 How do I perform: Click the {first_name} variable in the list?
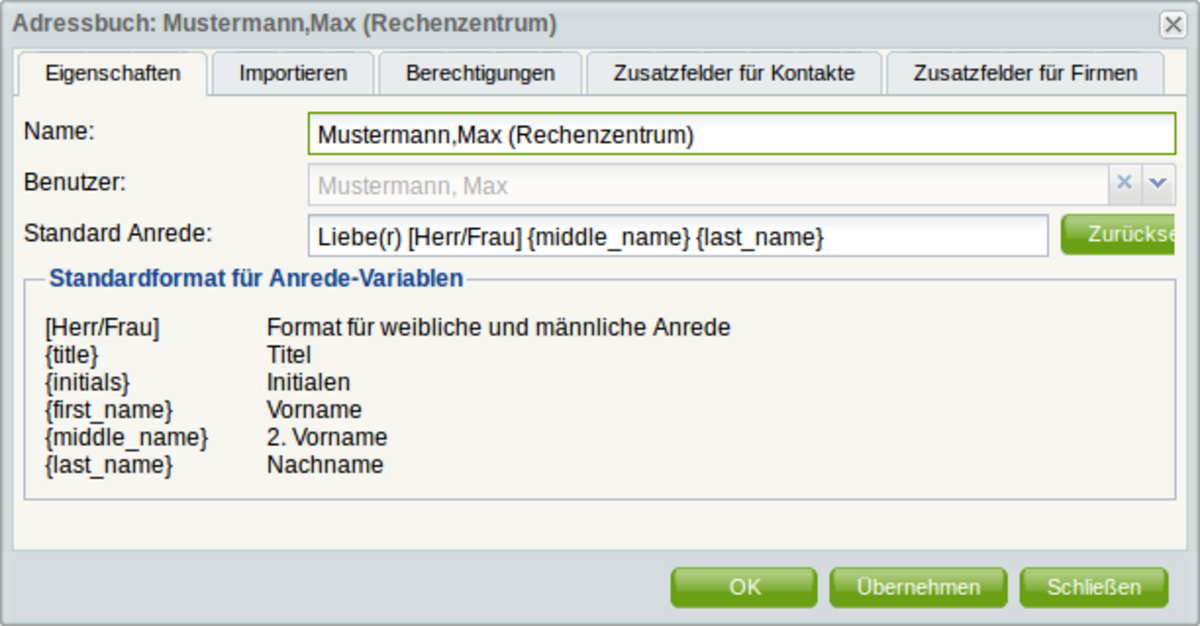click(109, 410)
